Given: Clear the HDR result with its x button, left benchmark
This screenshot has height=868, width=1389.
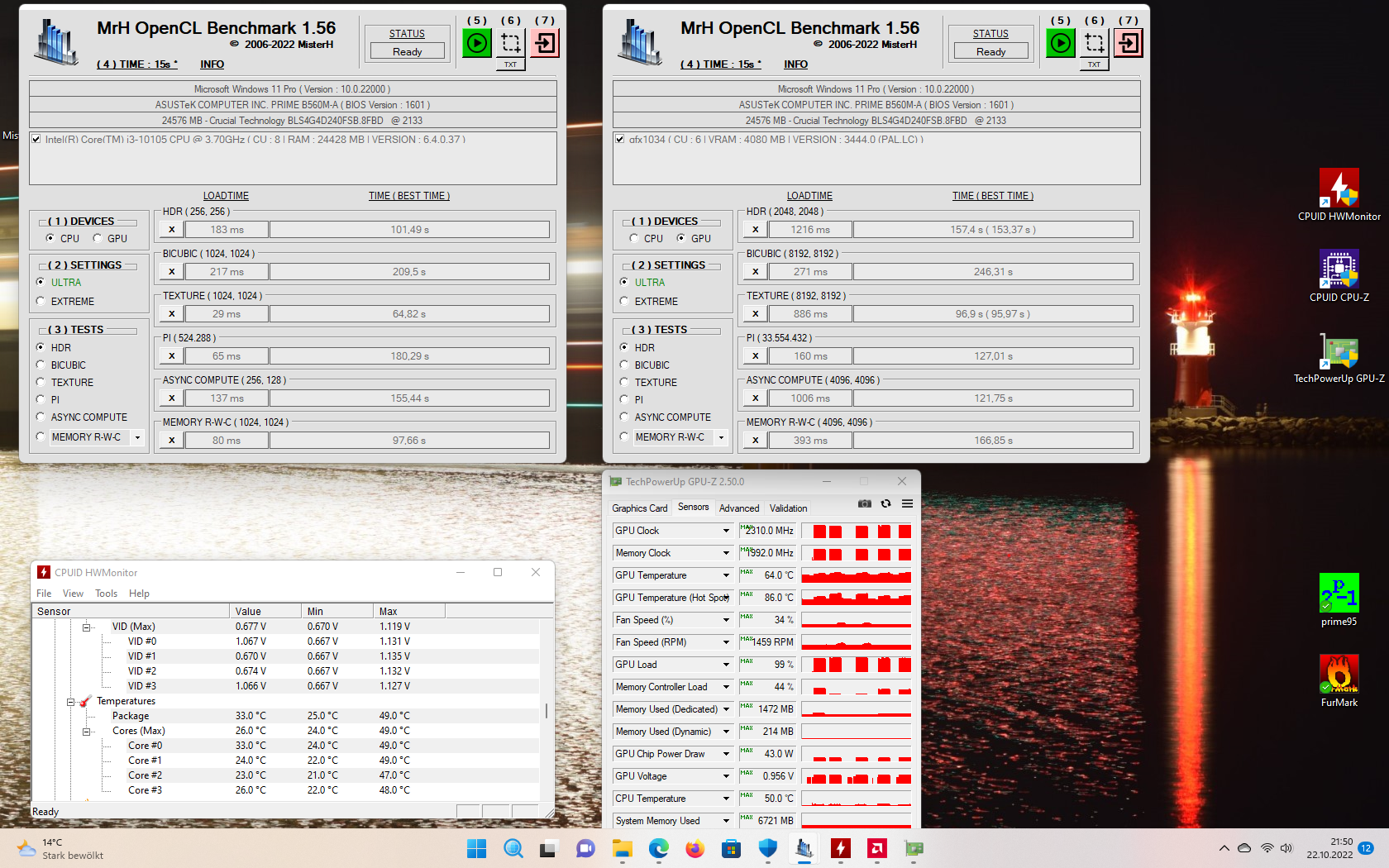Looking at the screenshot, I should pyautogui.click(x=171, y=230).
